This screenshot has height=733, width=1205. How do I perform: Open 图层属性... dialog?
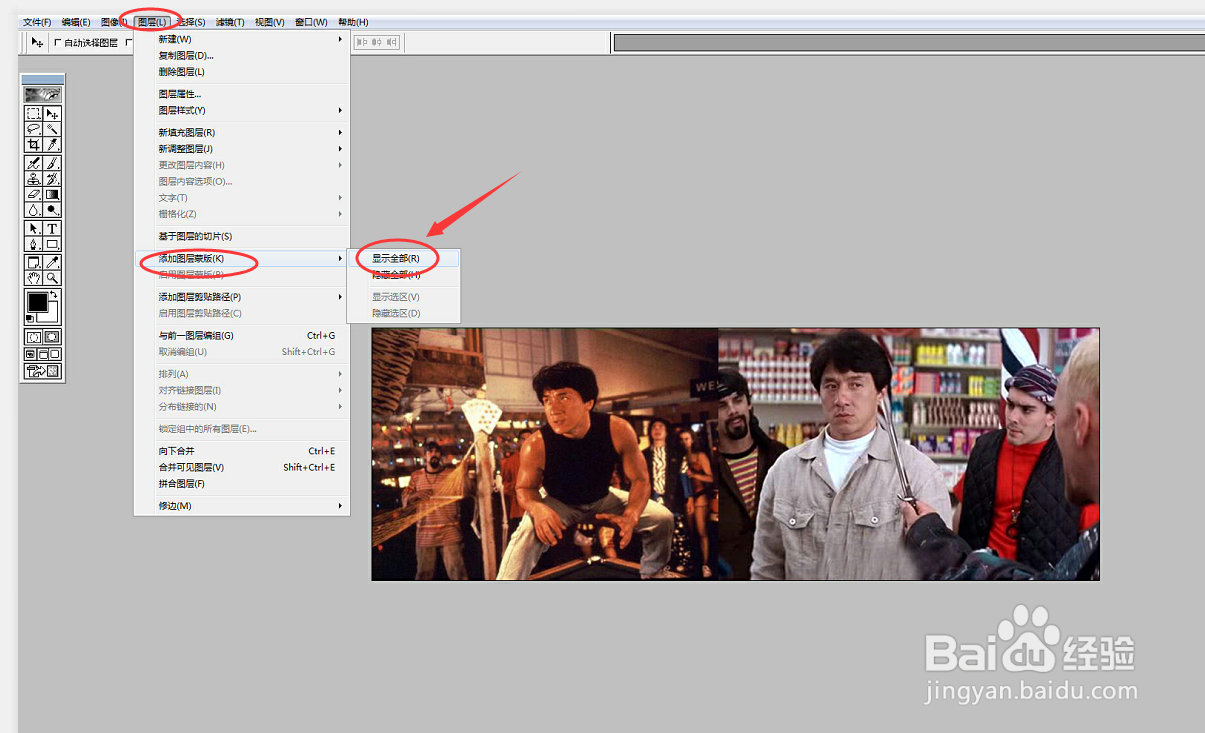[242, 94]
